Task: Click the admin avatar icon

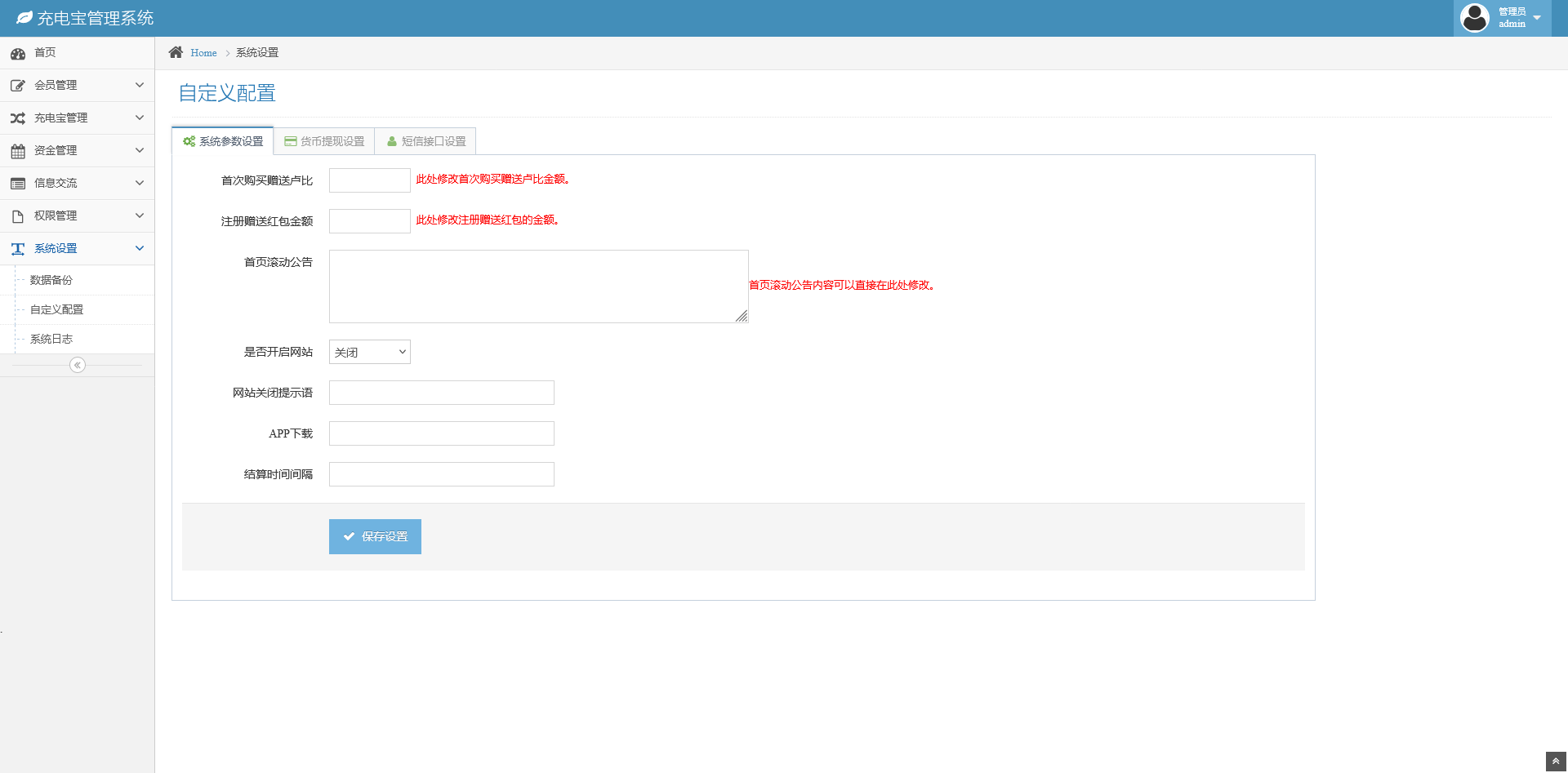Action: 1475,18
